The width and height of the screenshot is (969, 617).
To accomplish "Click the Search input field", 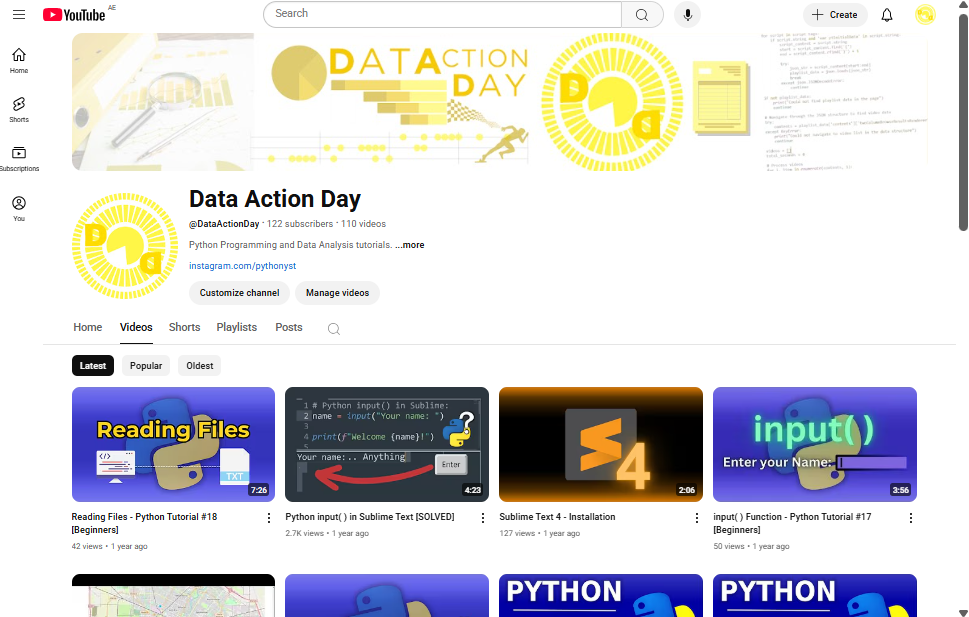I will tap(442, 14).
